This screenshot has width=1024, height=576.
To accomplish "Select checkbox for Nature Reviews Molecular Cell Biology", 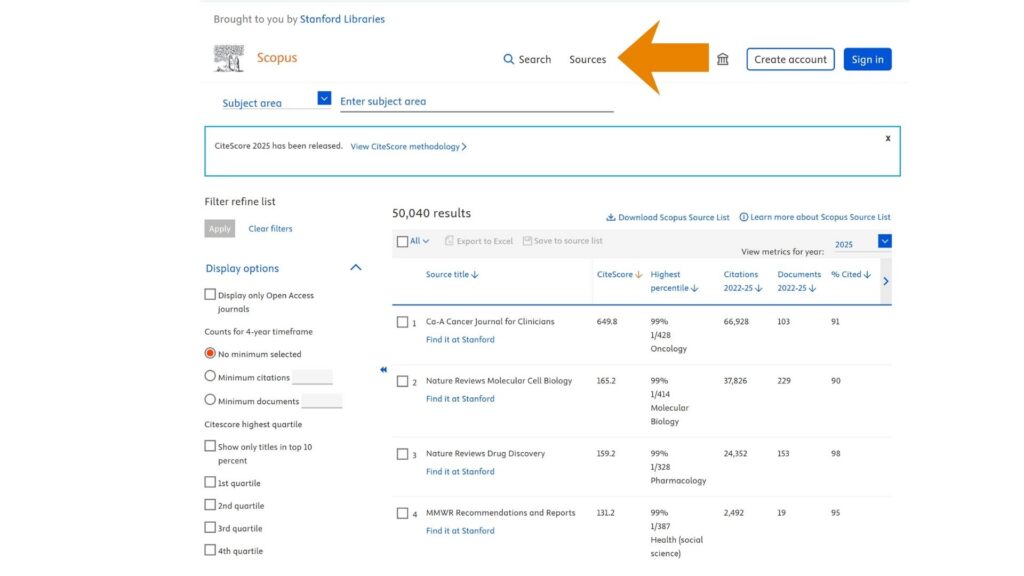I will (x=402, y=381).
